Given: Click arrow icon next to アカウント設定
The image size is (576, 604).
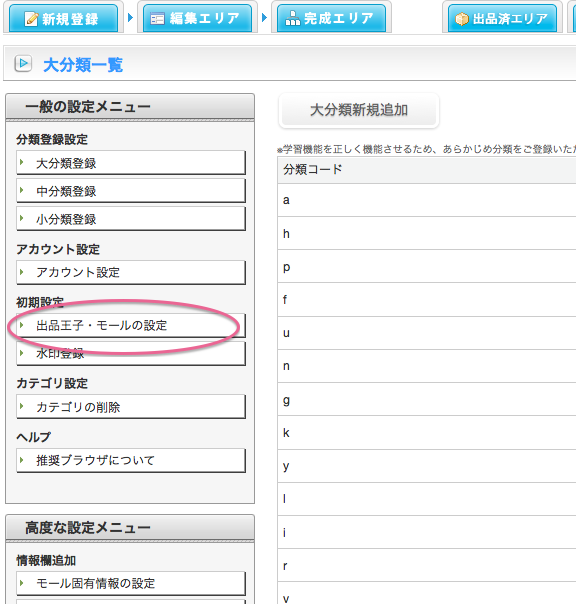Looking at the screenshot, I should pyautogui.click(x=22, y=272).
